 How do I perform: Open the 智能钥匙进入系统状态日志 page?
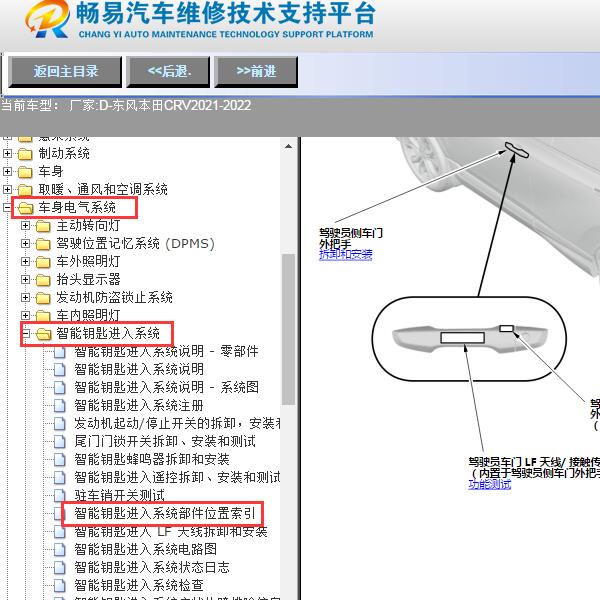pos(152,567)
